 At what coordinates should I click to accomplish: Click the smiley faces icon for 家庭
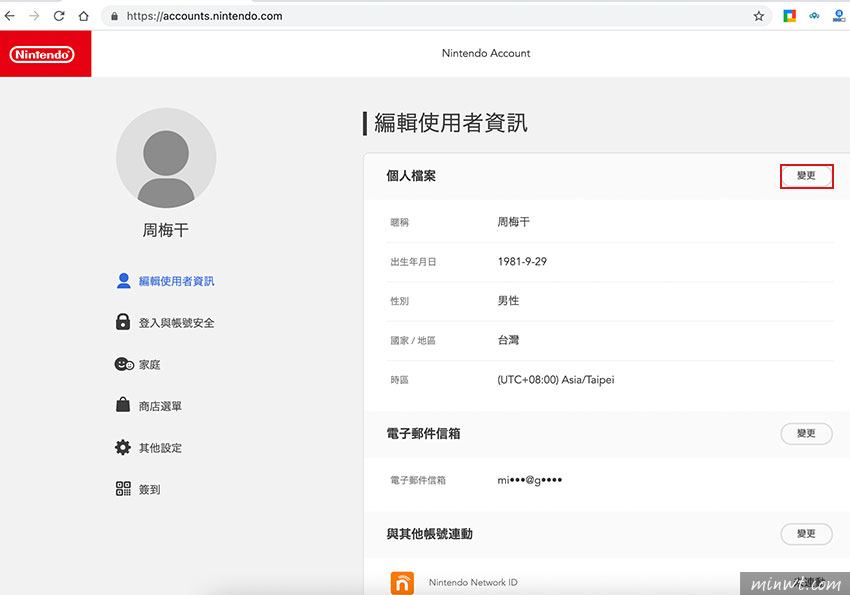[x=124, y=364]
